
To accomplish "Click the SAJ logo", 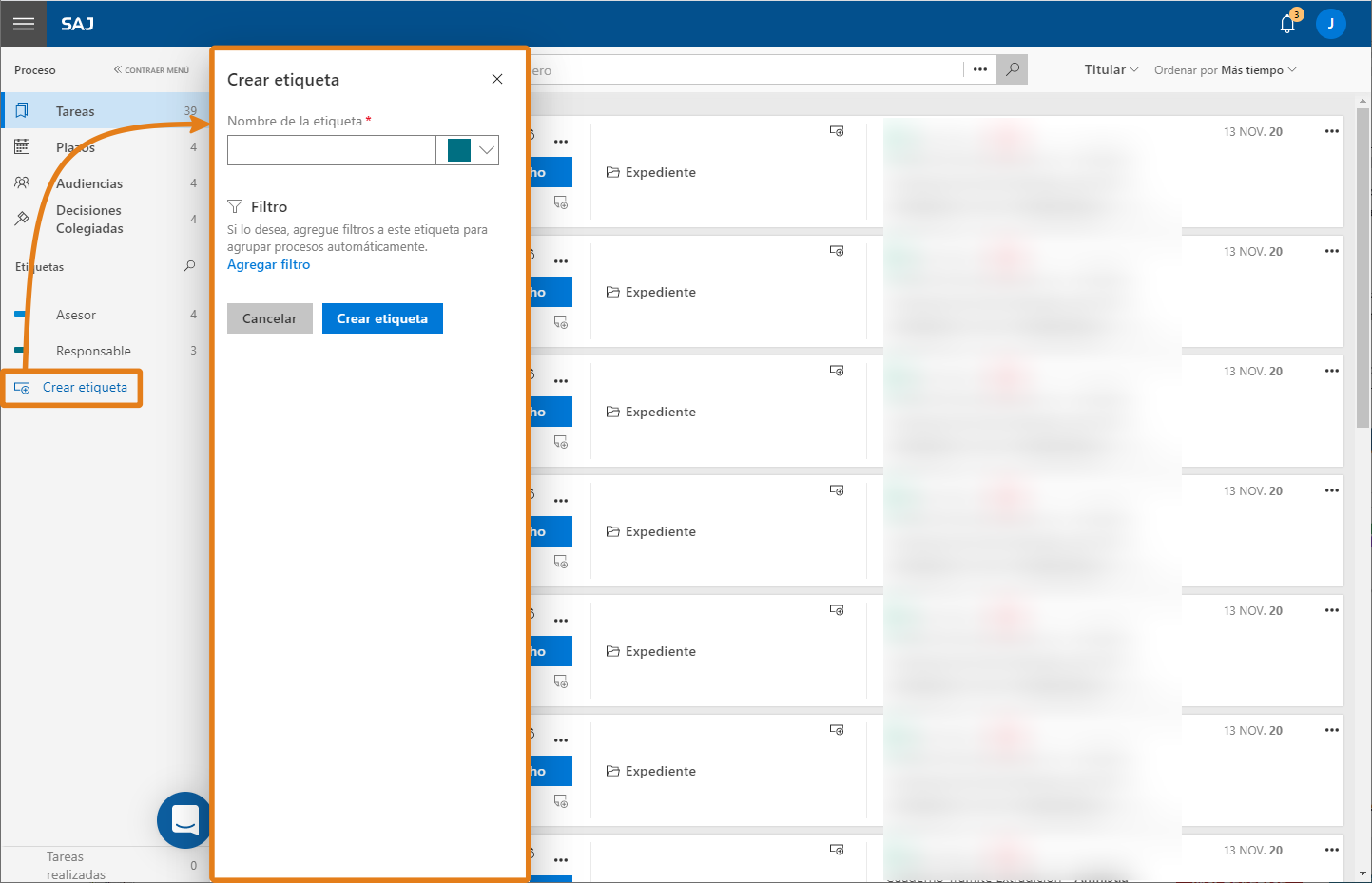I will pos(78,24).
